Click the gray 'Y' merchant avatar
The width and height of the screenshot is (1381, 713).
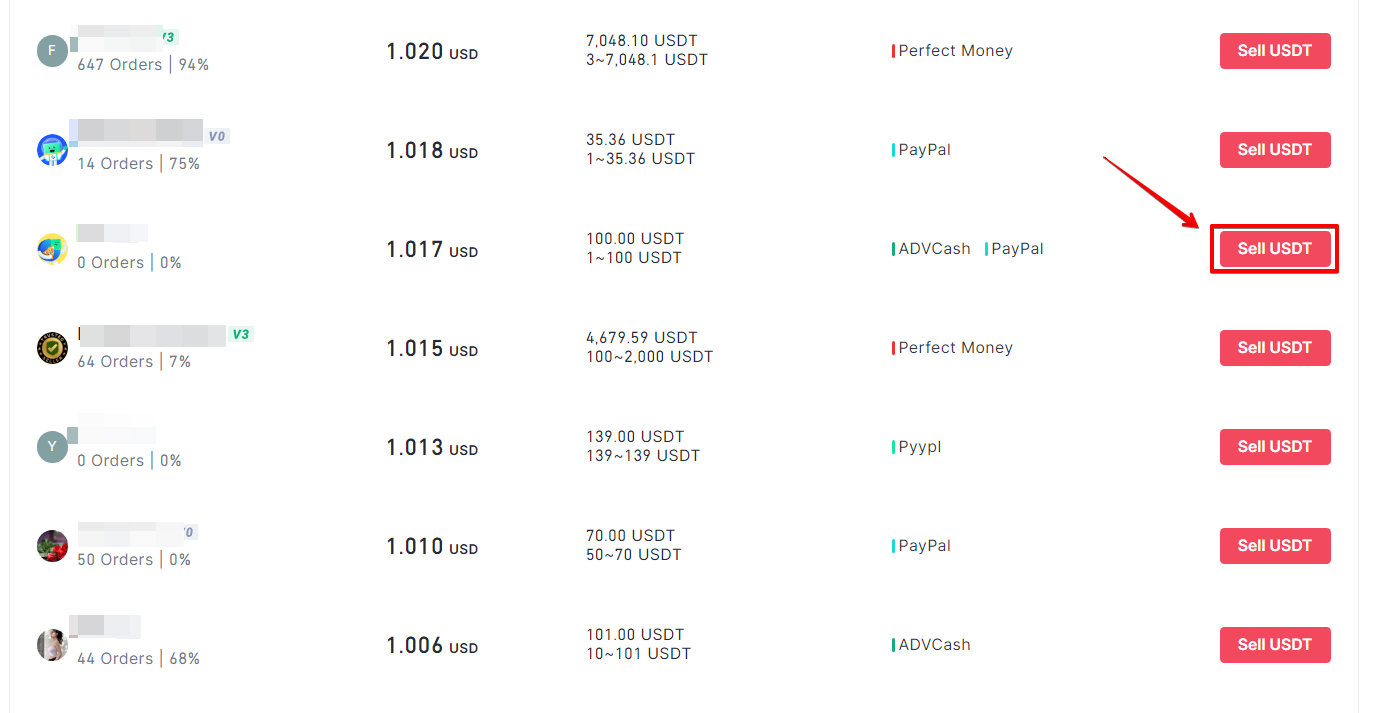coord(52,447)
